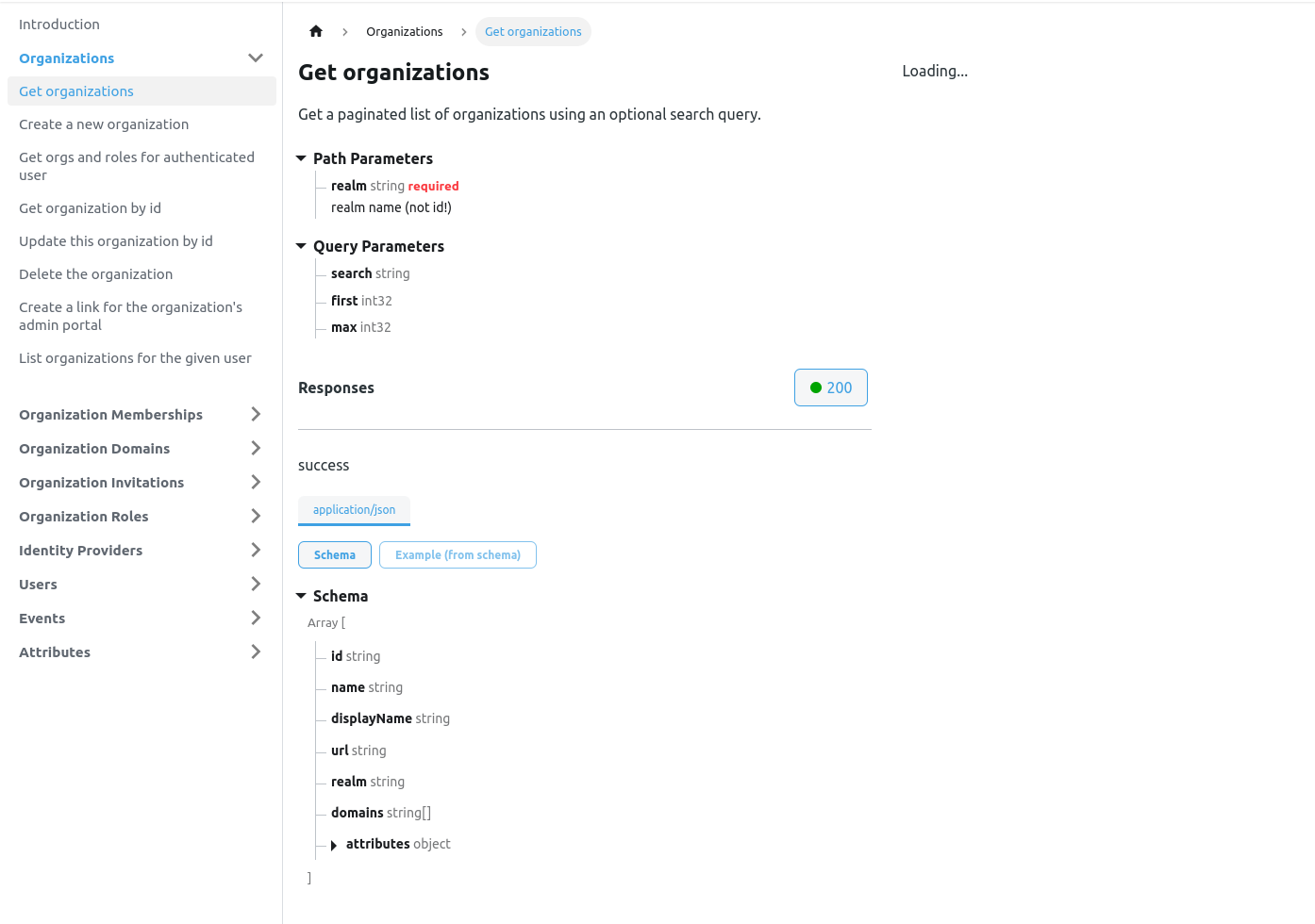Click the Attributes section chevron icon
Viewport: 1315px width, 924px height.
click(255, 652)
